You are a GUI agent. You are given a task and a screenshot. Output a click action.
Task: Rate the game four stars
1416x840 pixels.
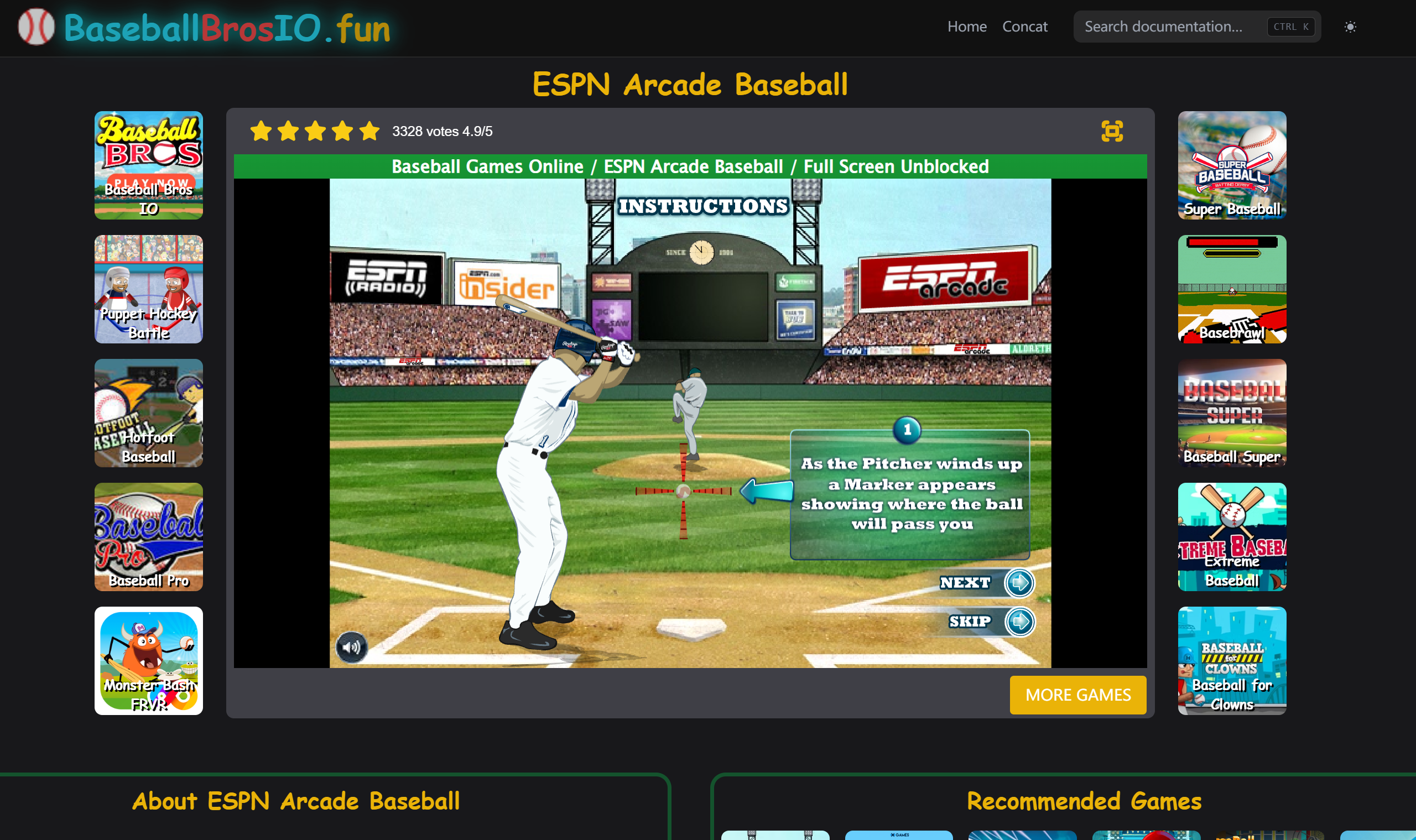(x=342, y=131)
